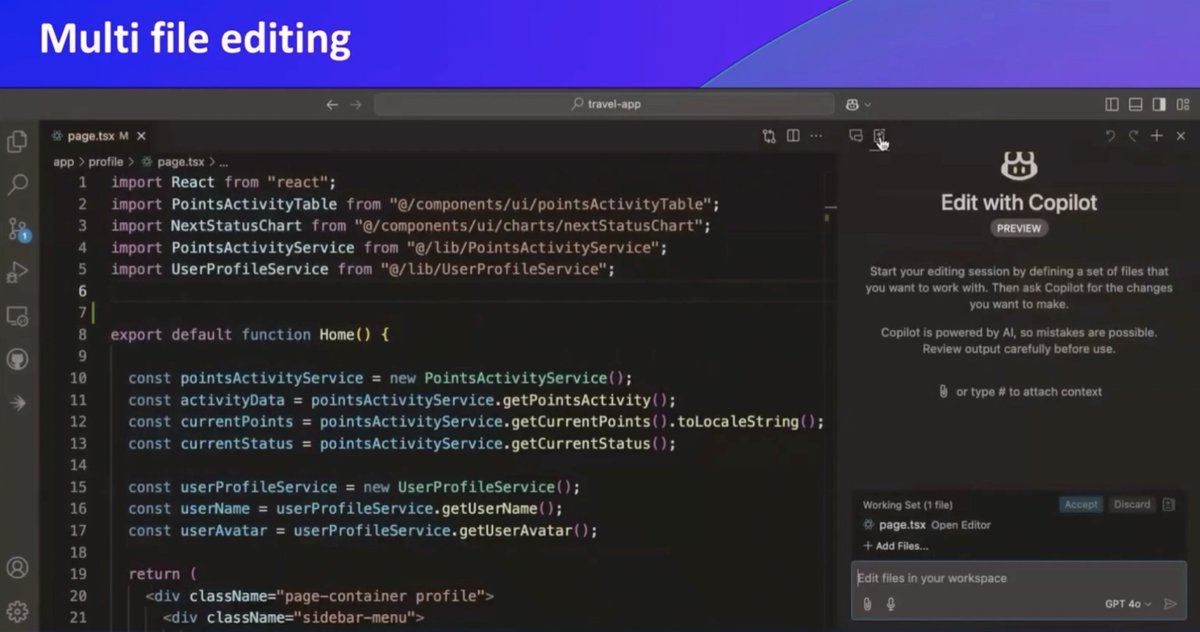Open the Explorer view in activity bar

pyautogui.click(x=17, y=142)
